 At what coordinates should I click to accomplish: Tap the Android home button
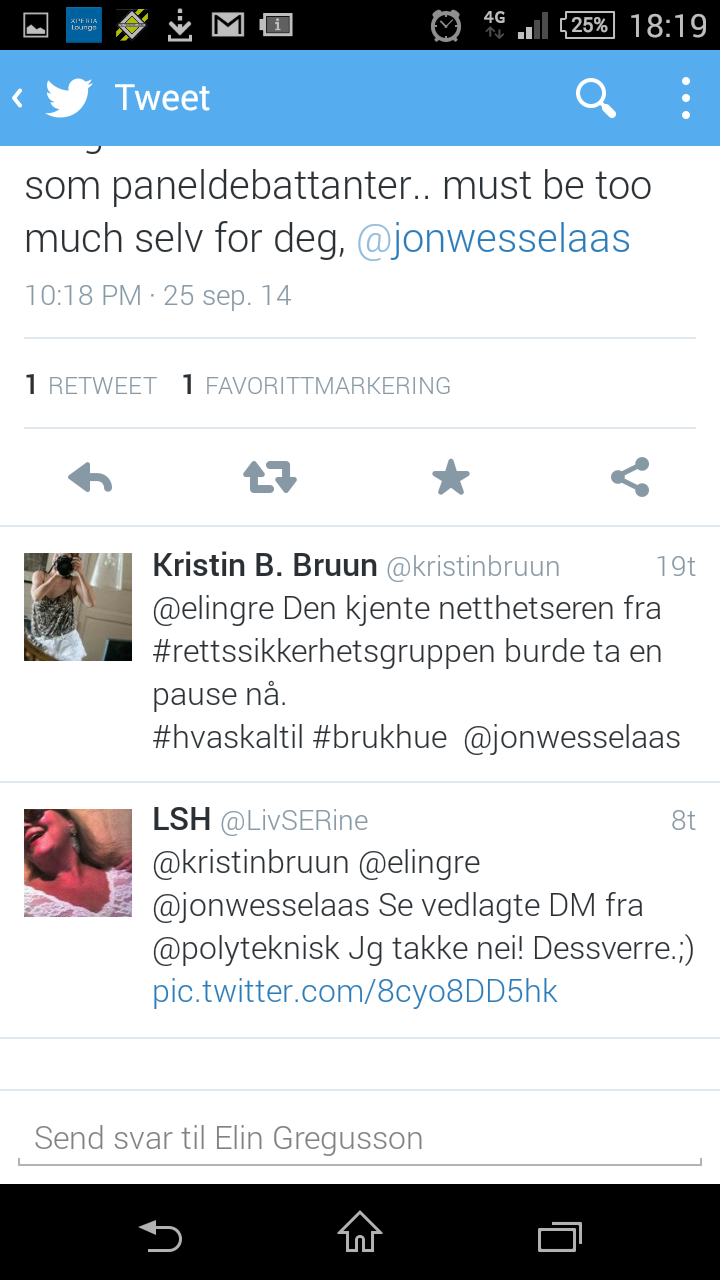[360, 1232]
